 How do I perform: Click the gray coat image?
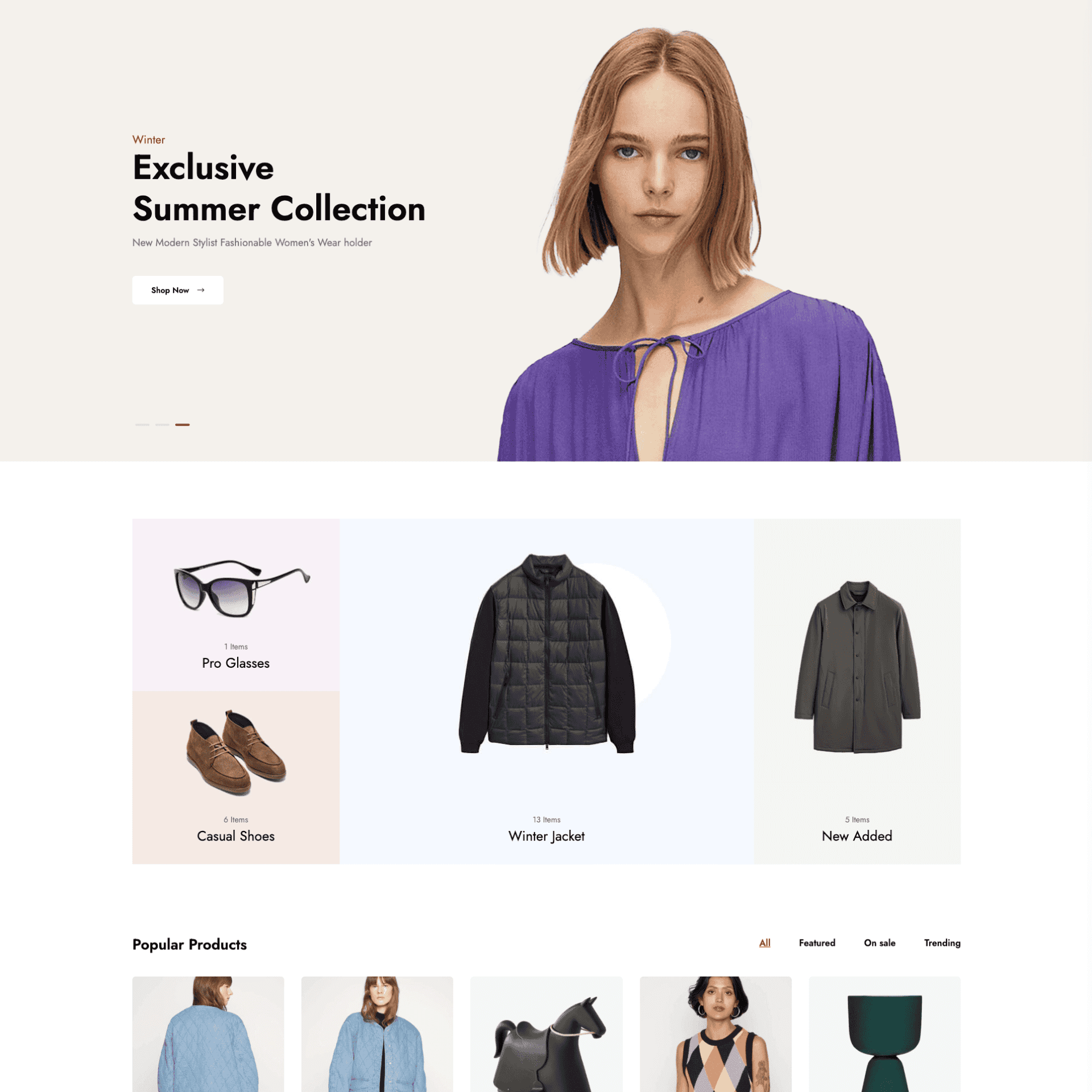[857, 667]
